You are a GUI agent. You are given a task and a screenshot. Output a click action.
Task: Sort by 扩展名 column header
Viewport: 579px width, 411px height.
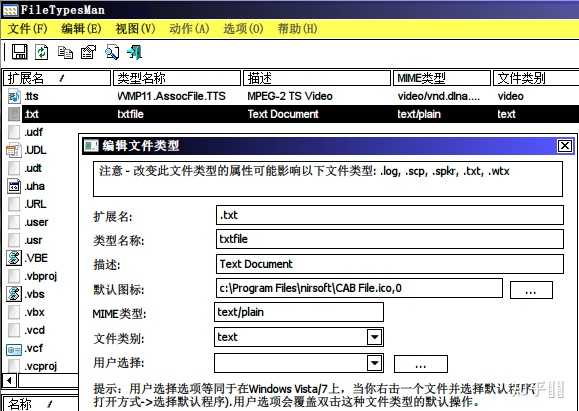(x=57, y=78)
